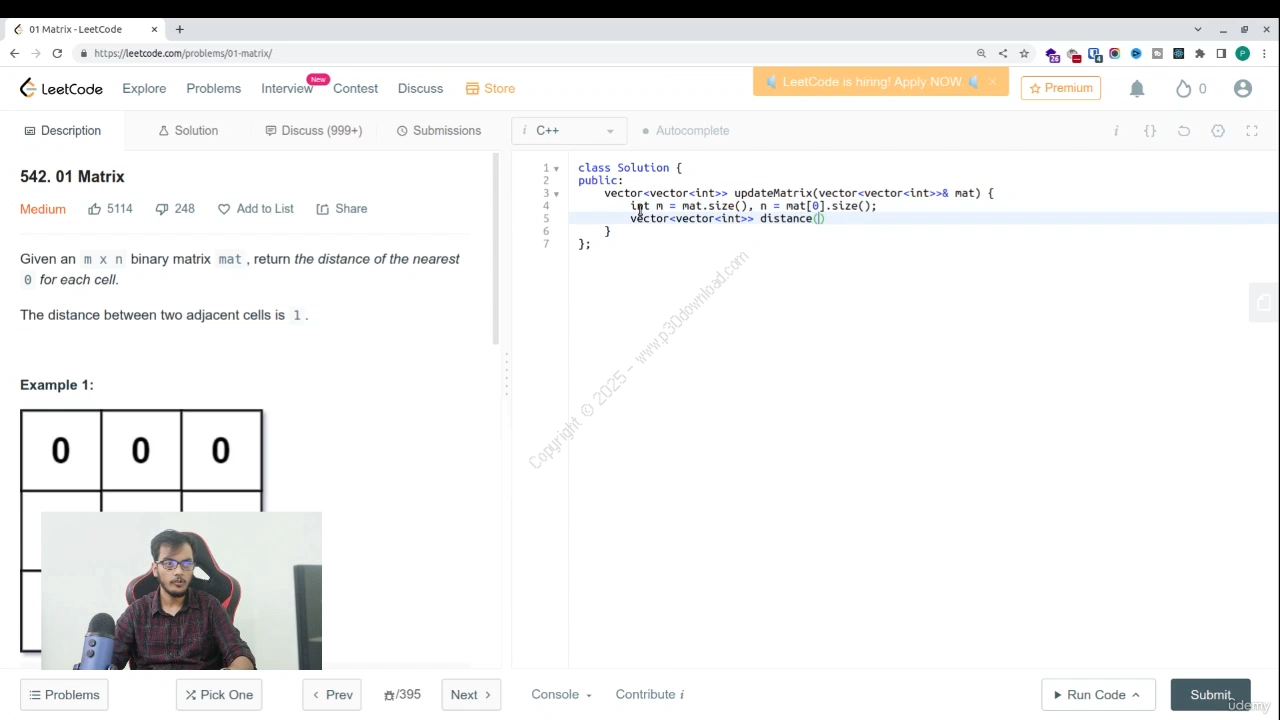Open Run Code options arrow
1280x720 pixels.
(x=1136, y=695)
